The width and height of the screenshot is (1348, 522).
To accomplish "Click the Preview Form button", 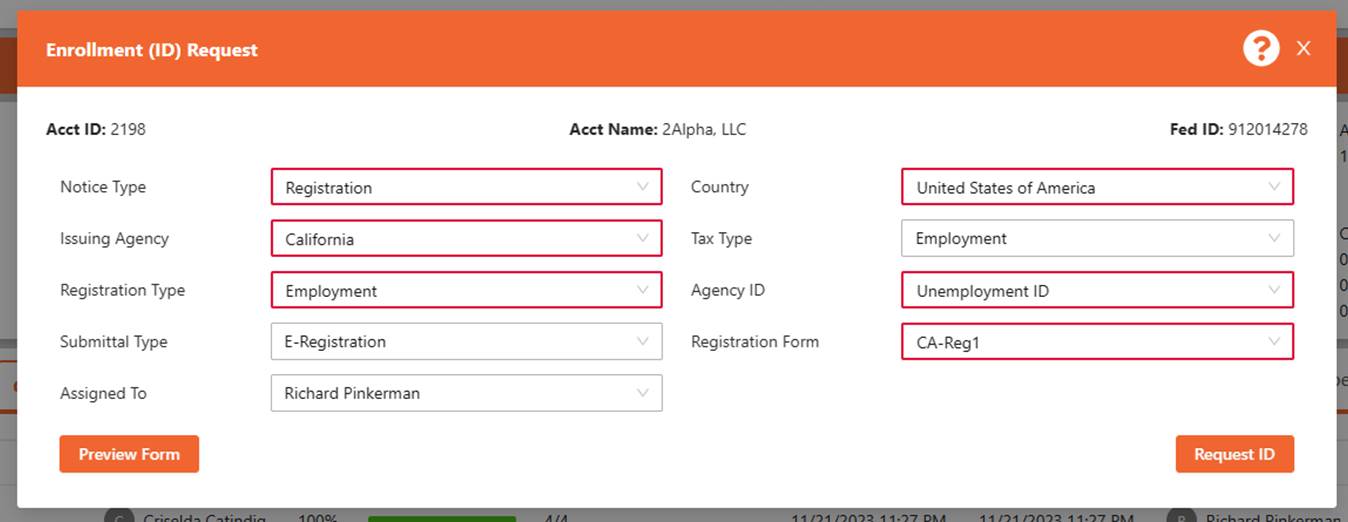I will click(x=129, y=454).
